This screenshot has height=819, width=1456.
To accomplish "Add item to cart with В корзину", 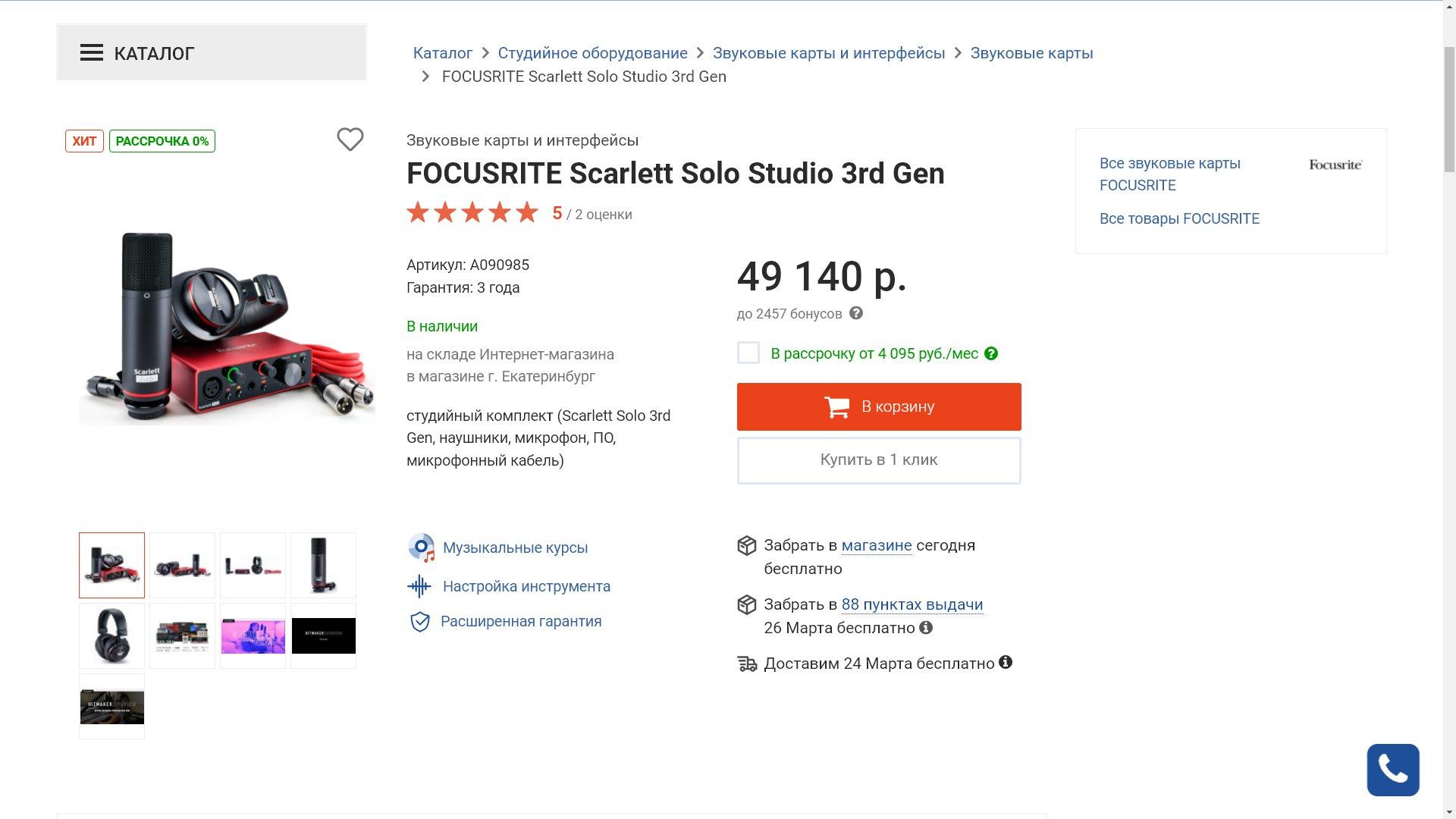I will click(879, 406).
